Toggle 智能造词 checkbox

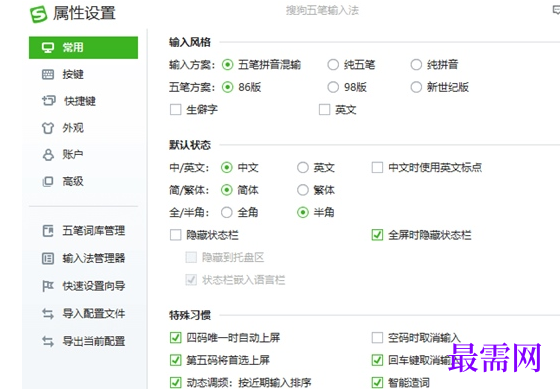[x=377, y=383]
